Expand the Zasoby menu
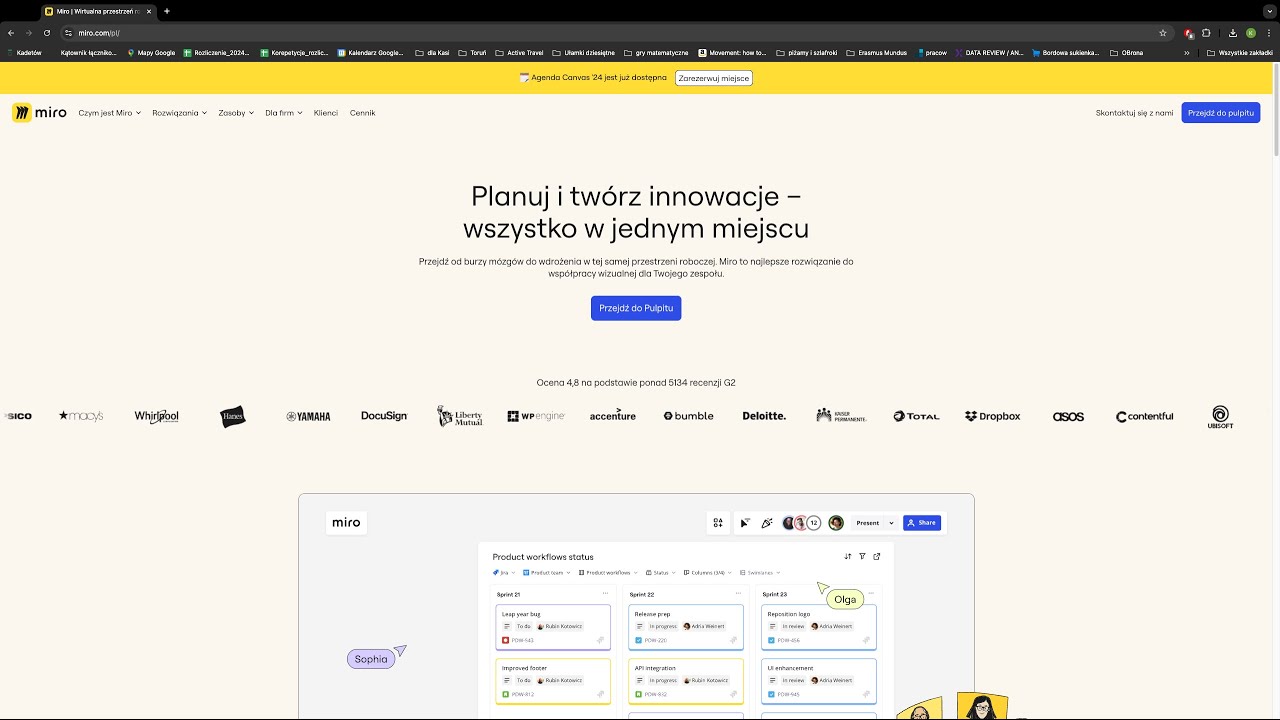This screenshot has height=720, width=1280. click(236, 113)
